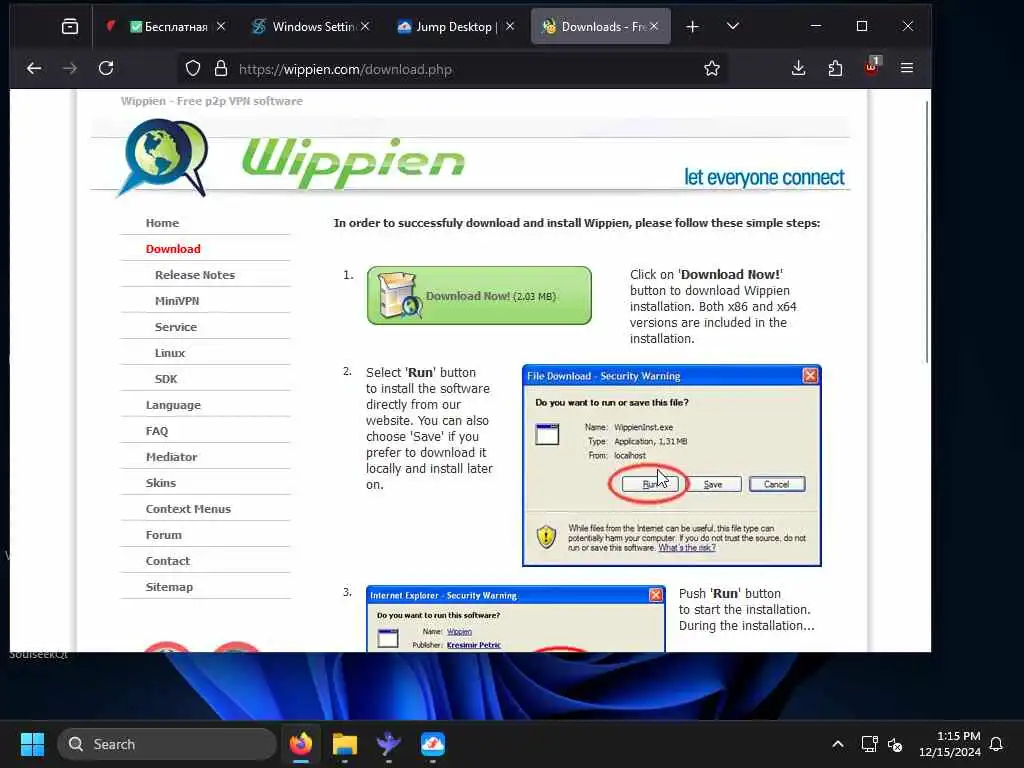Click the 'let everyone connect' slogan
The width and height of the screenshot is (1024, 768).
tap(764, 177)
